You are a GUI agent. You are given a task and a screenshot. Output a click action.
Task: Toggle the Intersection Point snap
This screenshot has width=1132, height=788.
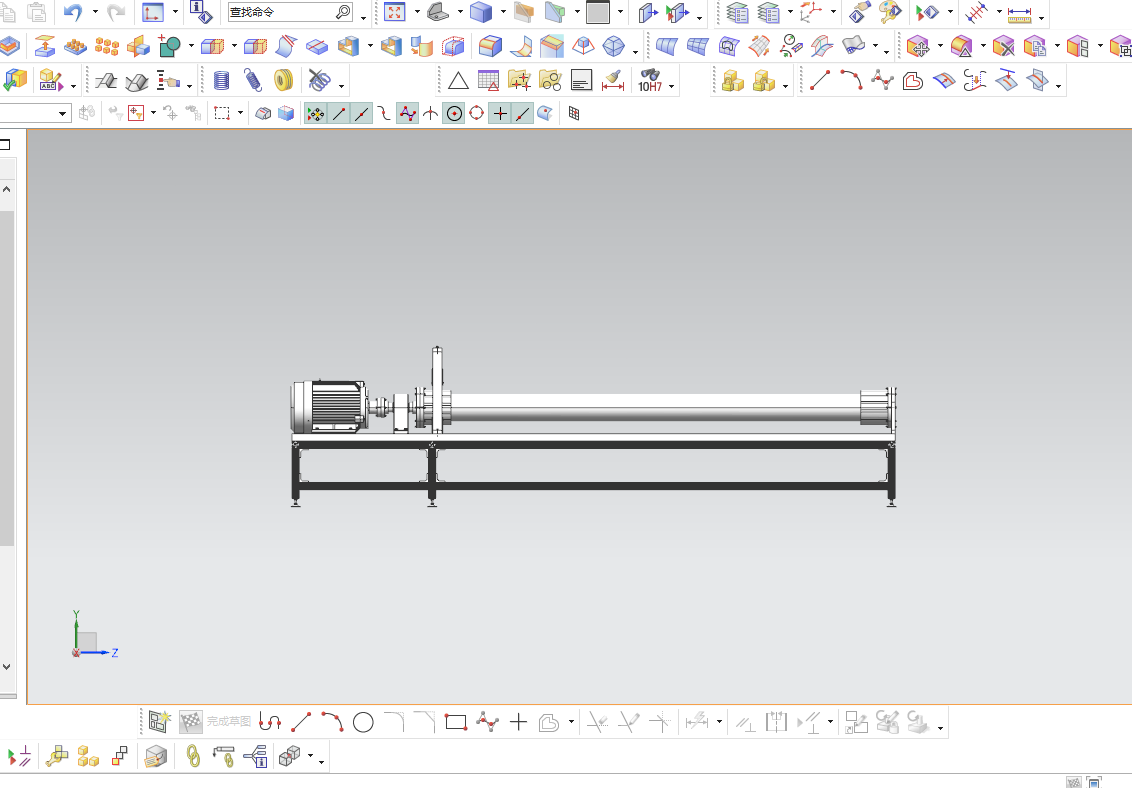point(430,113)
